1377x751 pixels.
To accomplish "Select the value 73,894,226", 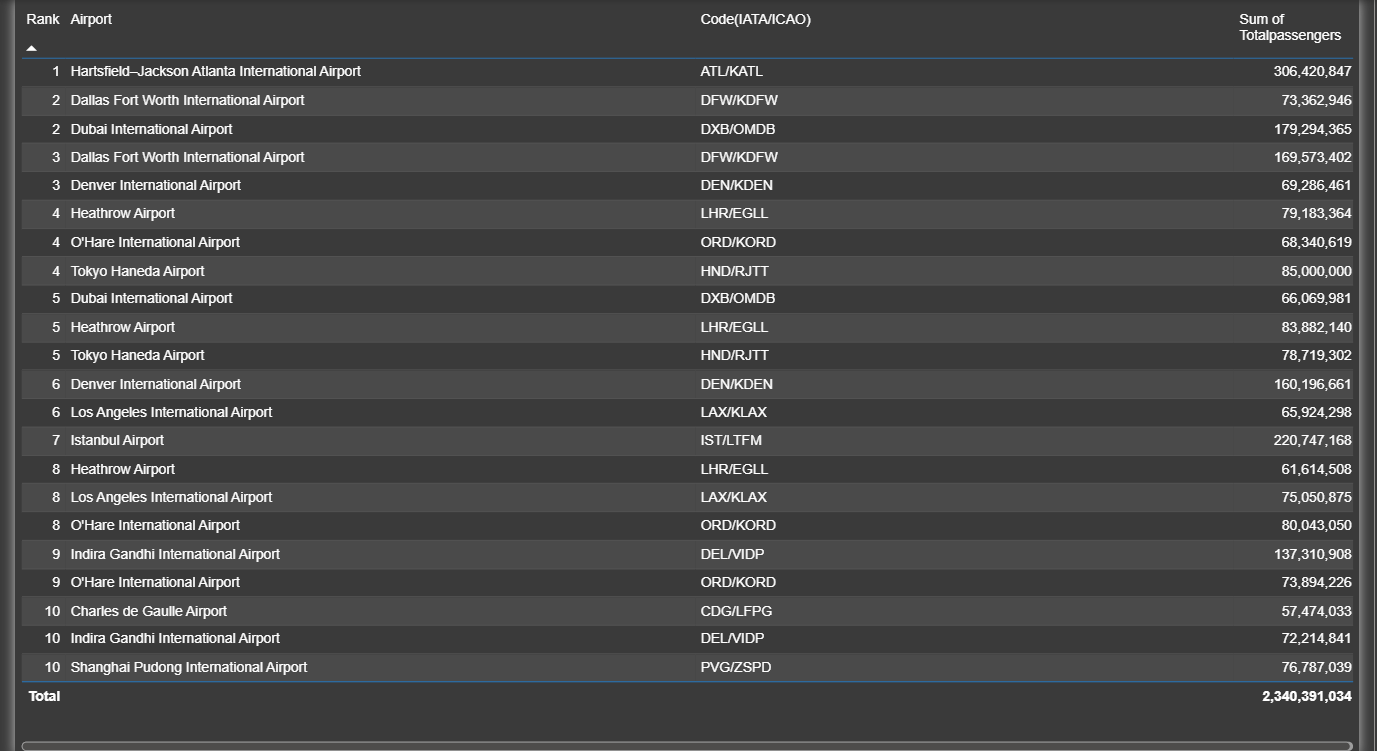I will click(x=1316, y=582).
